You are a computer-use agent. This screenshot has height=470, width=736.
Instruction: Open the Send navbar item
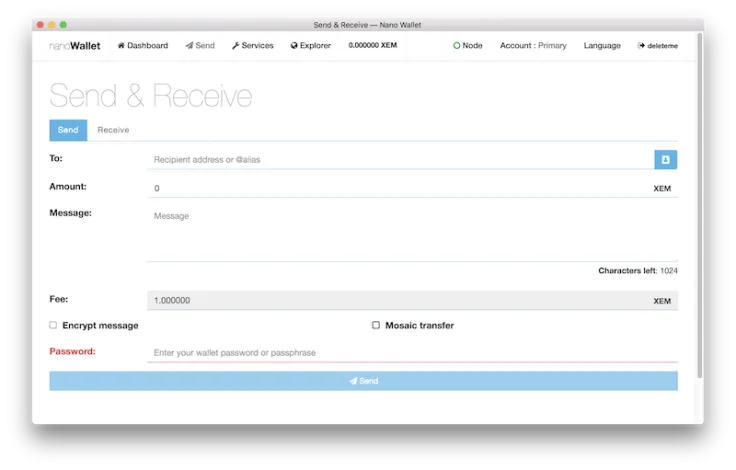coord(200,46)
